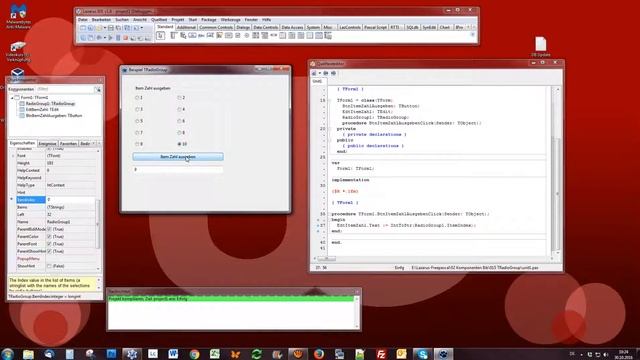This screenshot has height=360, width=640.
Task: Click the Pause icon in Lazarus toolbar
Action: pyautogui.click(x=118, y=38)
